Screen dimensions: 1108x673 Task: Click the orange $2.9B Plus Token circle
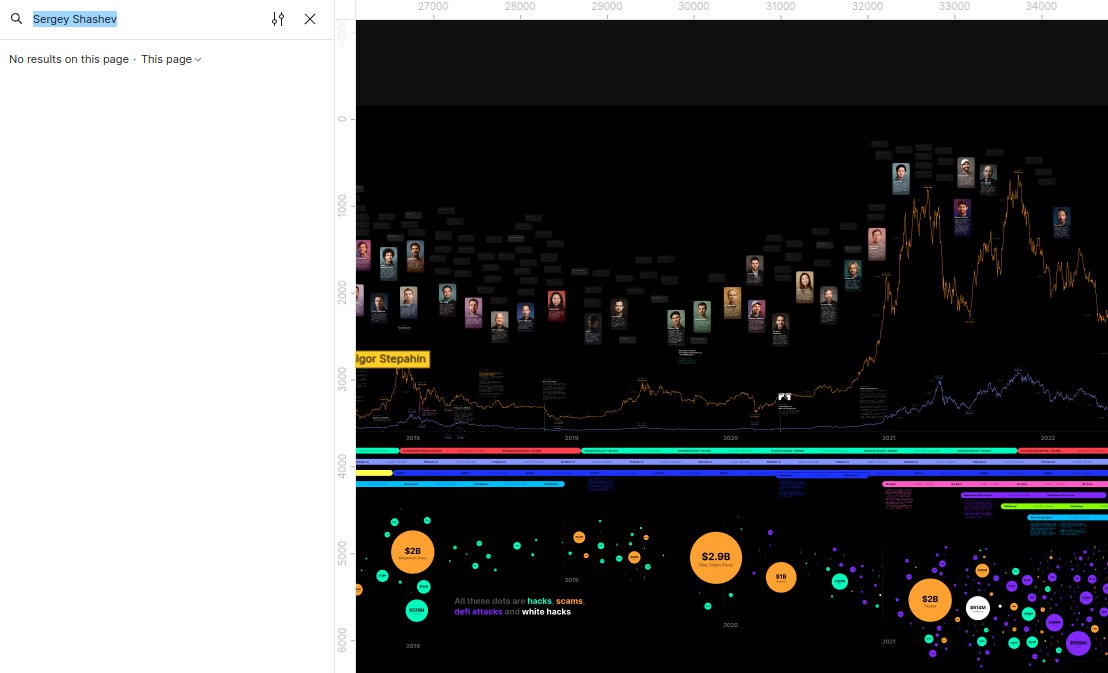(715, 558)
